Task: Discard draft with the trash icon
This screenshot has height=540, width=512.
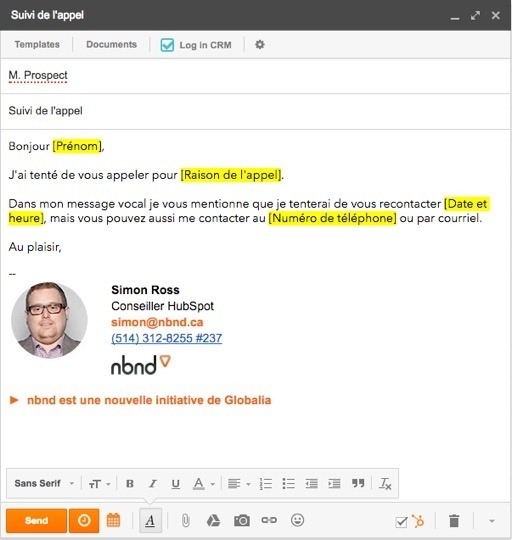Action: coord(454,521)
